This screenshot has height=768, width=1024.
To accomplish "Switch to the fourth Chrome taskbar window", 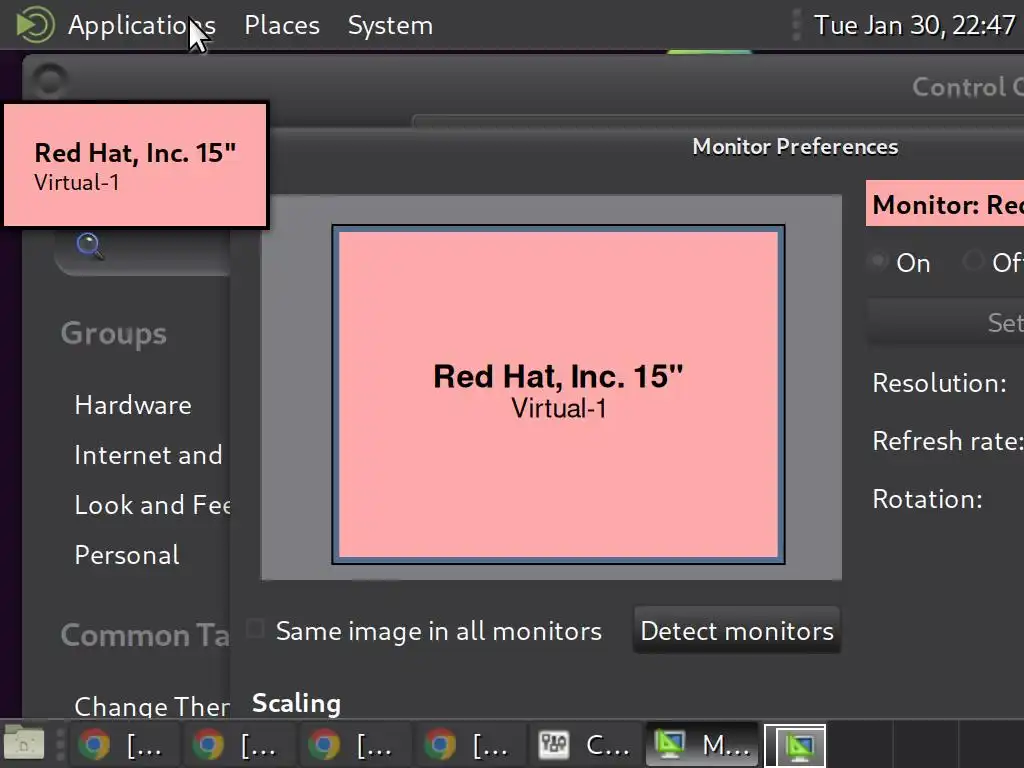I will 469,745.
